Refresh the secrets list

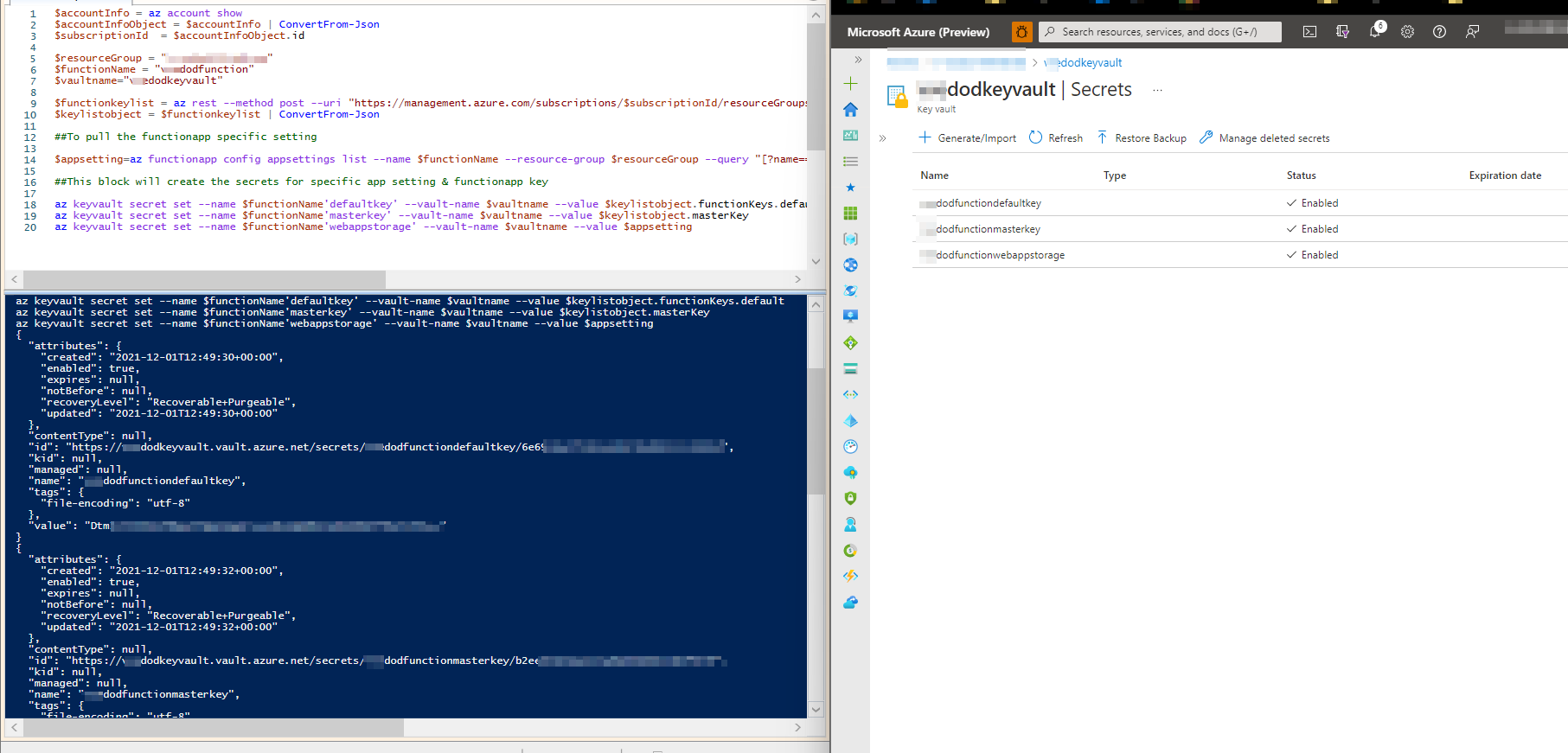click(x=1056, y=137)
